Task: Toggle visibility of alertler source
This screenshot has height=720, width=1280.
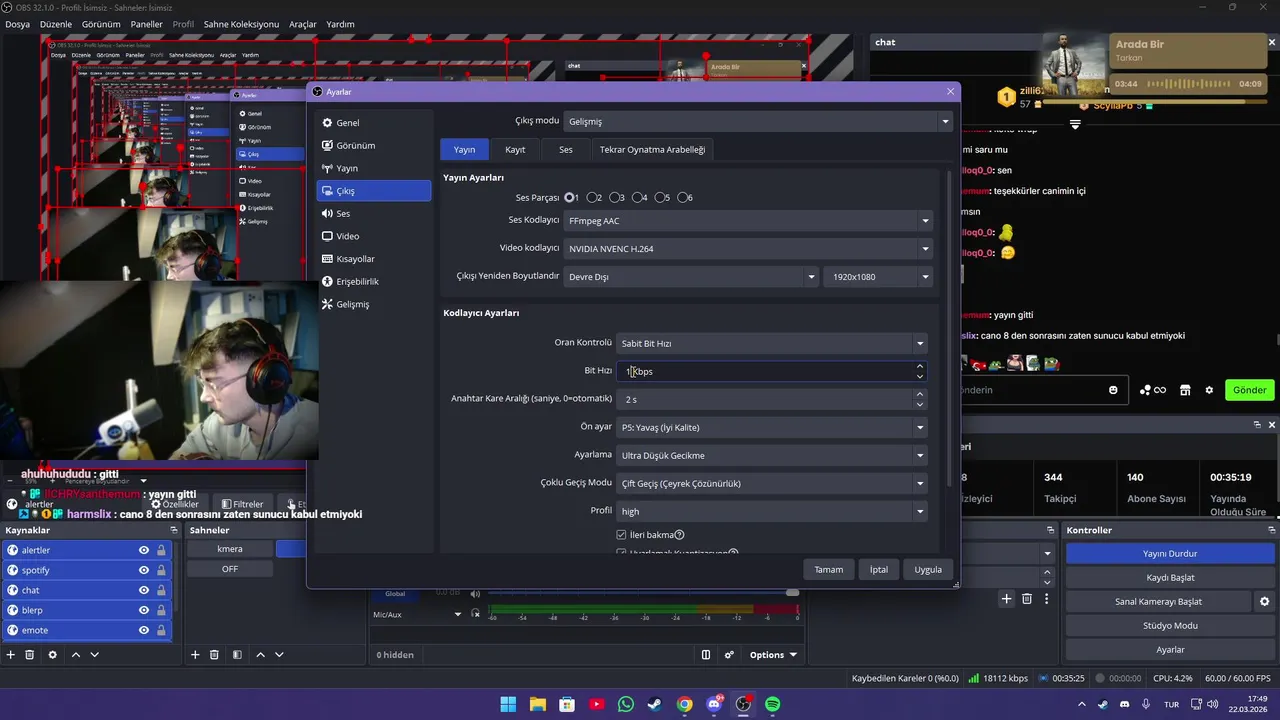Action: (x=144, y=550)
